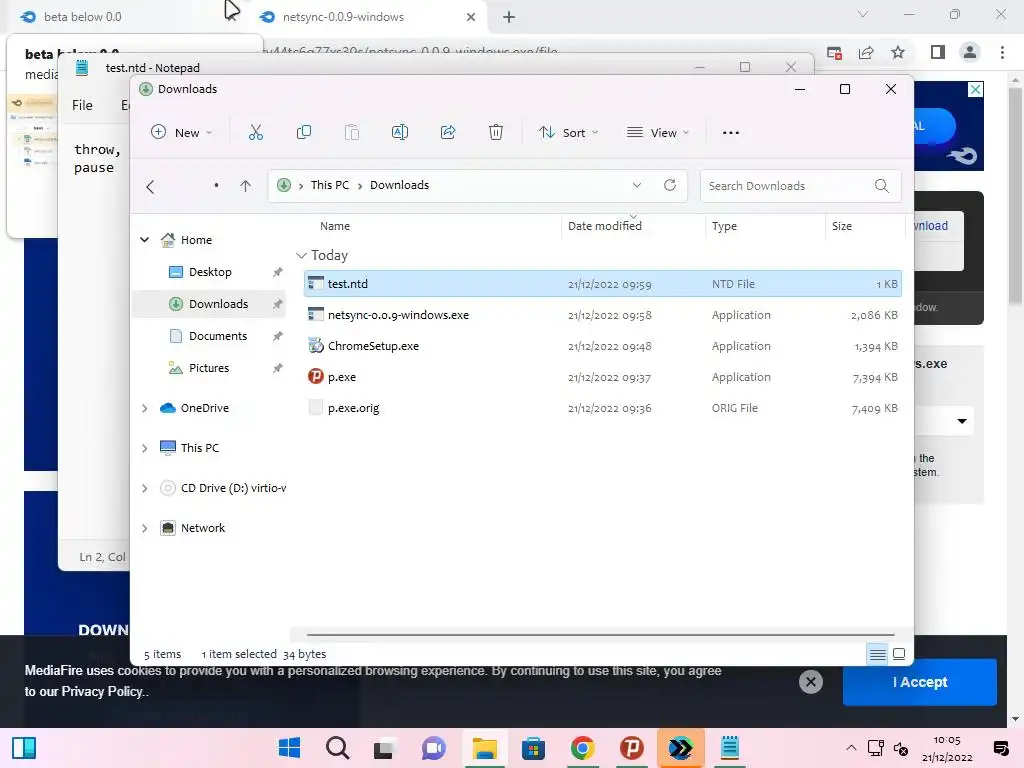Select ChromeSetup.exe file
This screenshot has width=1024, height=768.
point(602,346)
